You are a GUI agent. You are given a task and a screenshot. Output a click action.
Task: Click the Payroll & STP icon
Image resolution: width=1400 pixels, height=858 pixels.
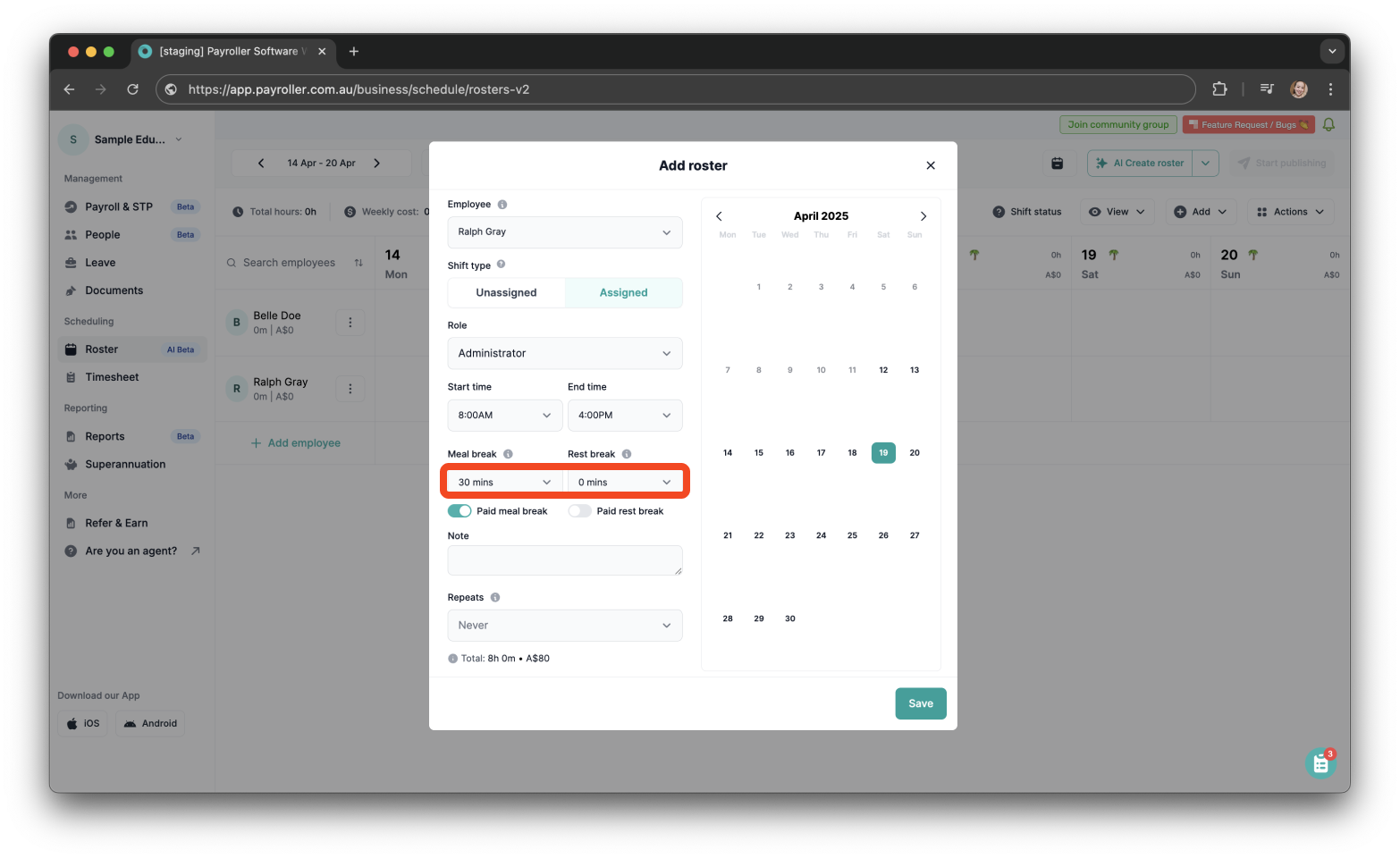click(x=72, y=206)
